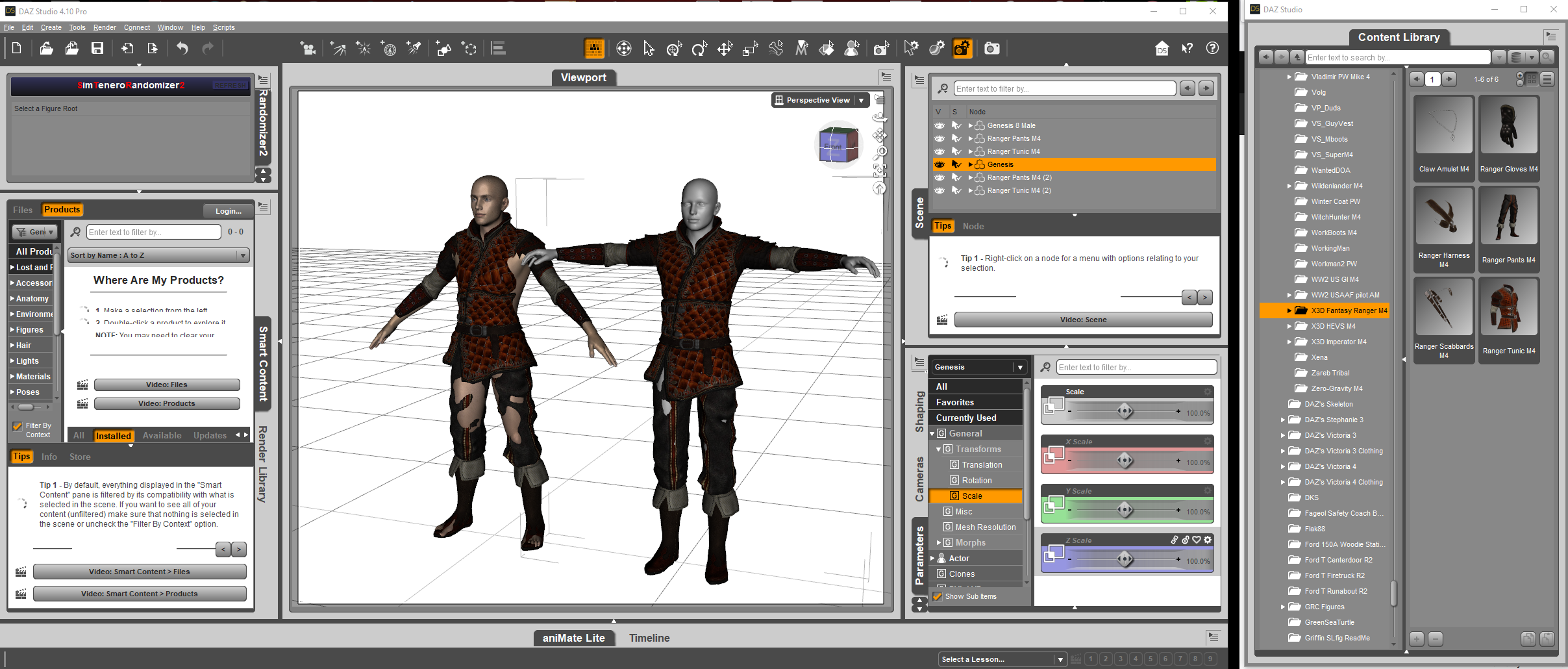Toggle the Filter By Context checkbox
Screen dimensions: 1568x669
pyautogui.click(x=18, y=427)
